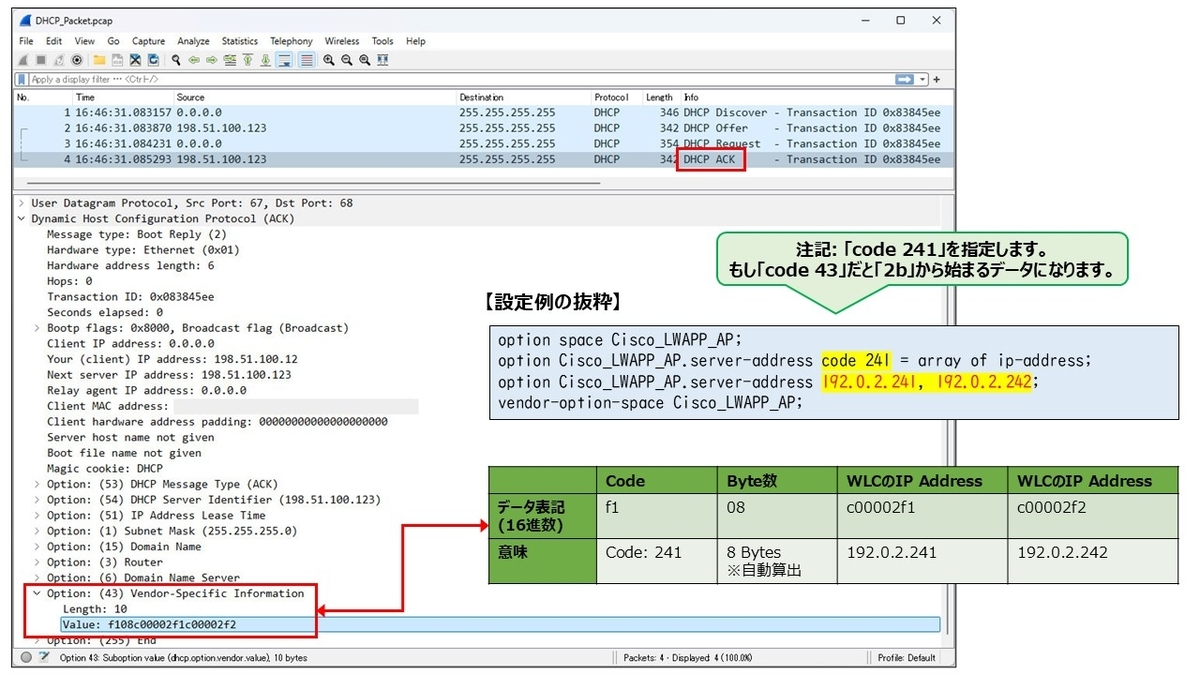
Task: Zoom in on the packet list
Action: 330,60
